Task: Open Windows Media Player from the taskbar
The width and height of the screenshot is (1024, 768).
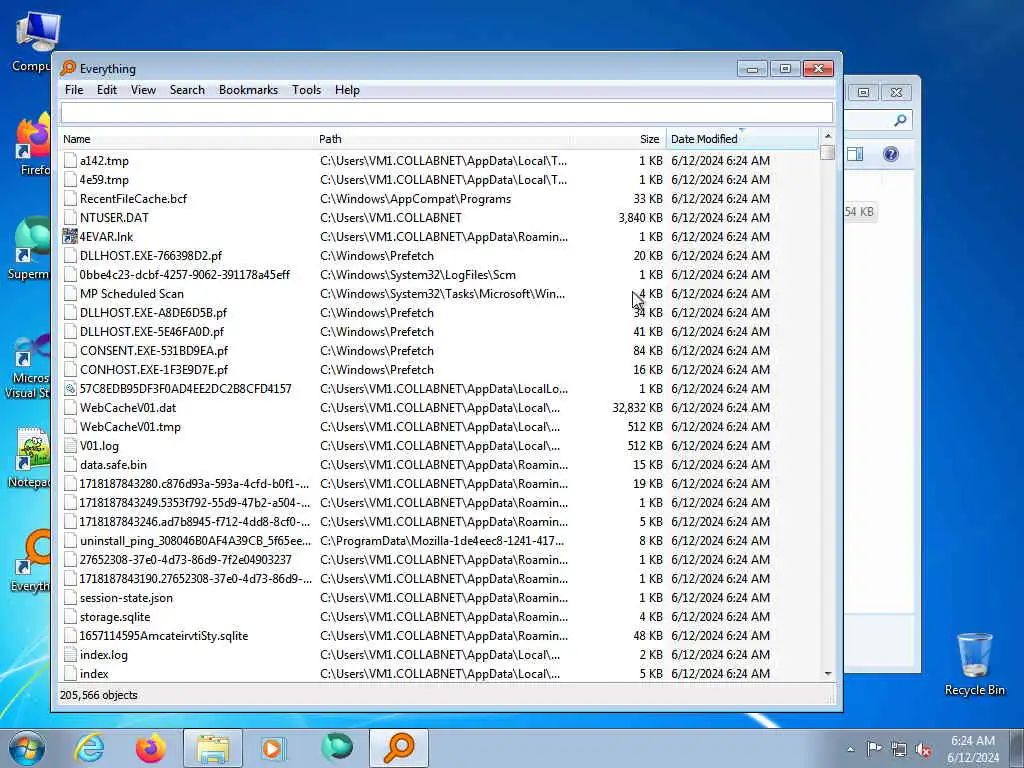Action: pyautogui.click(x=274, y=748)
